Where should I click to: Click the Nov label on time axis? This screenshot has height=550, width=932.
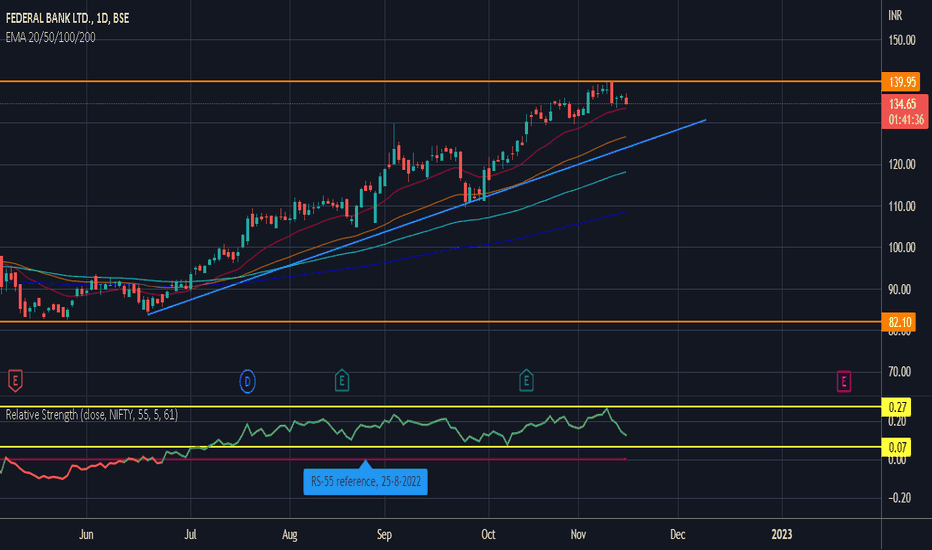pos(578,535)
